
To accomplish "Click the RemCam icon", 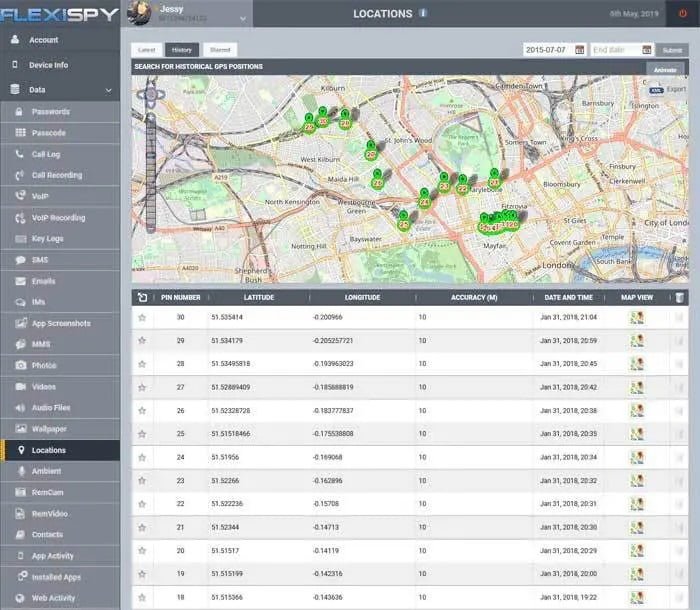I will (21, 492).
